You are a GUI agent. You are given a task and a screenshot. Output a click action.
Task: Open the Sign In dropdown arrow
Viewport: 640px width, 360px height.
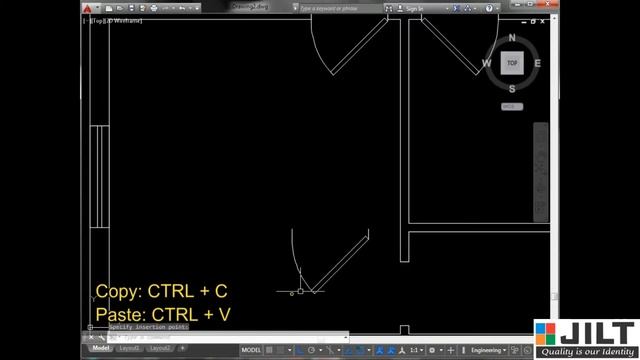[x=447, y=9]
